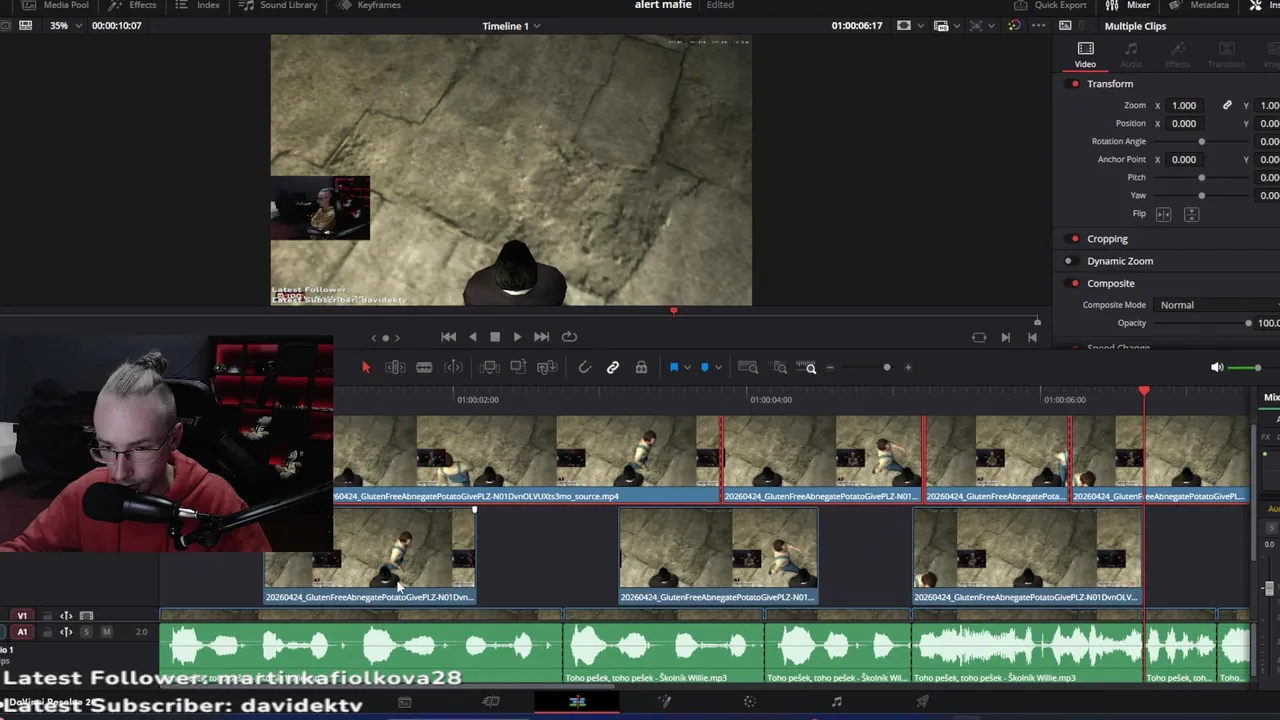Screen dimensions: 1280x720
Task: Zoom in timeline with plus button
Action: (908, 368)
